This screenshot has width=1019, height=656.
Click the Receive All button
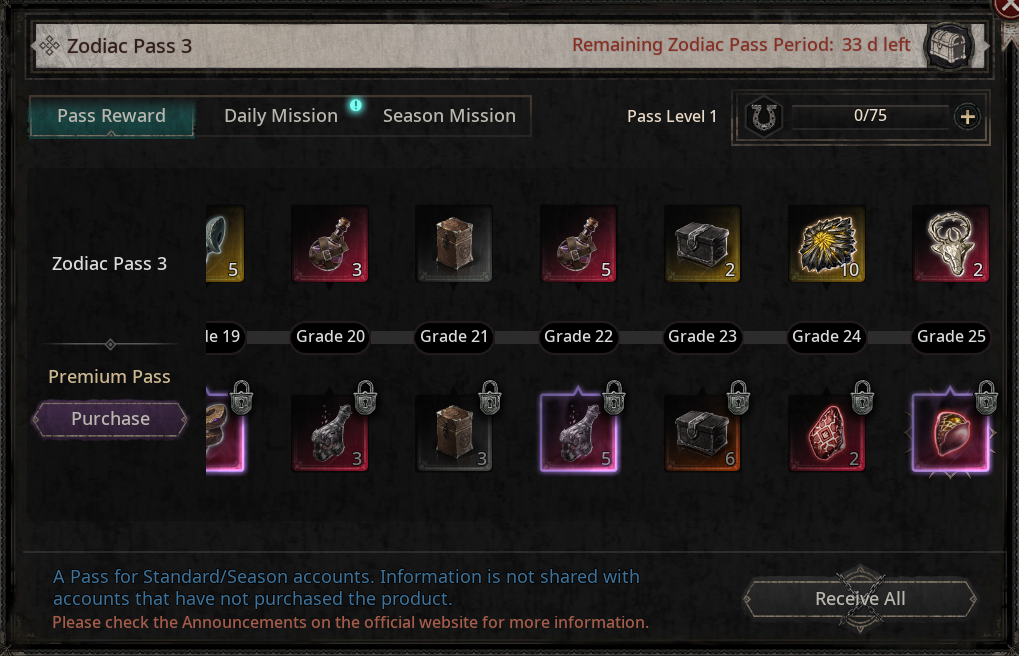tap(860, 599)
